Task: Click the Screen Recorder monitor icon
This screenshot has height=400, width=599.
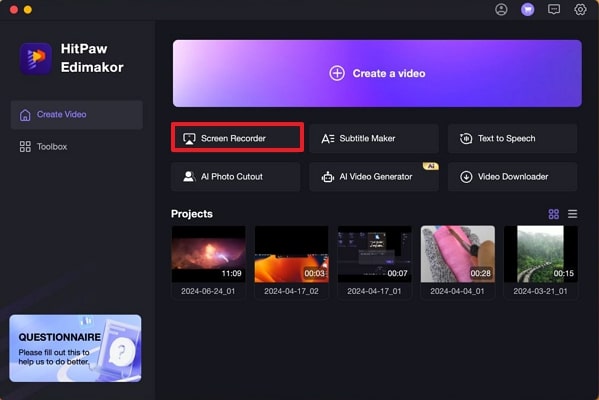Action: (x=189, y=139)
